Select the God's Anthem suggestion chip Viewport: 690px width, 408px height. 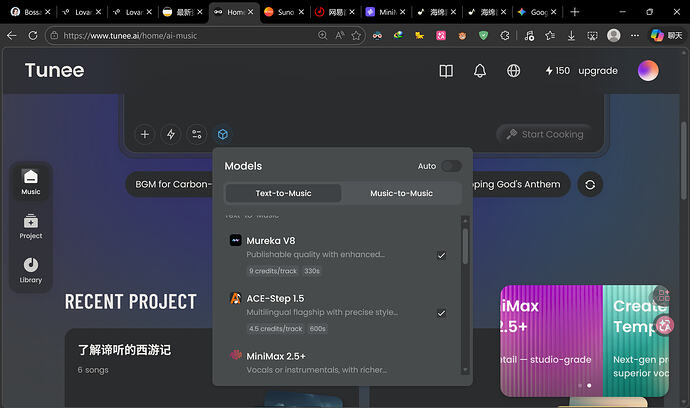click(521, 184)
